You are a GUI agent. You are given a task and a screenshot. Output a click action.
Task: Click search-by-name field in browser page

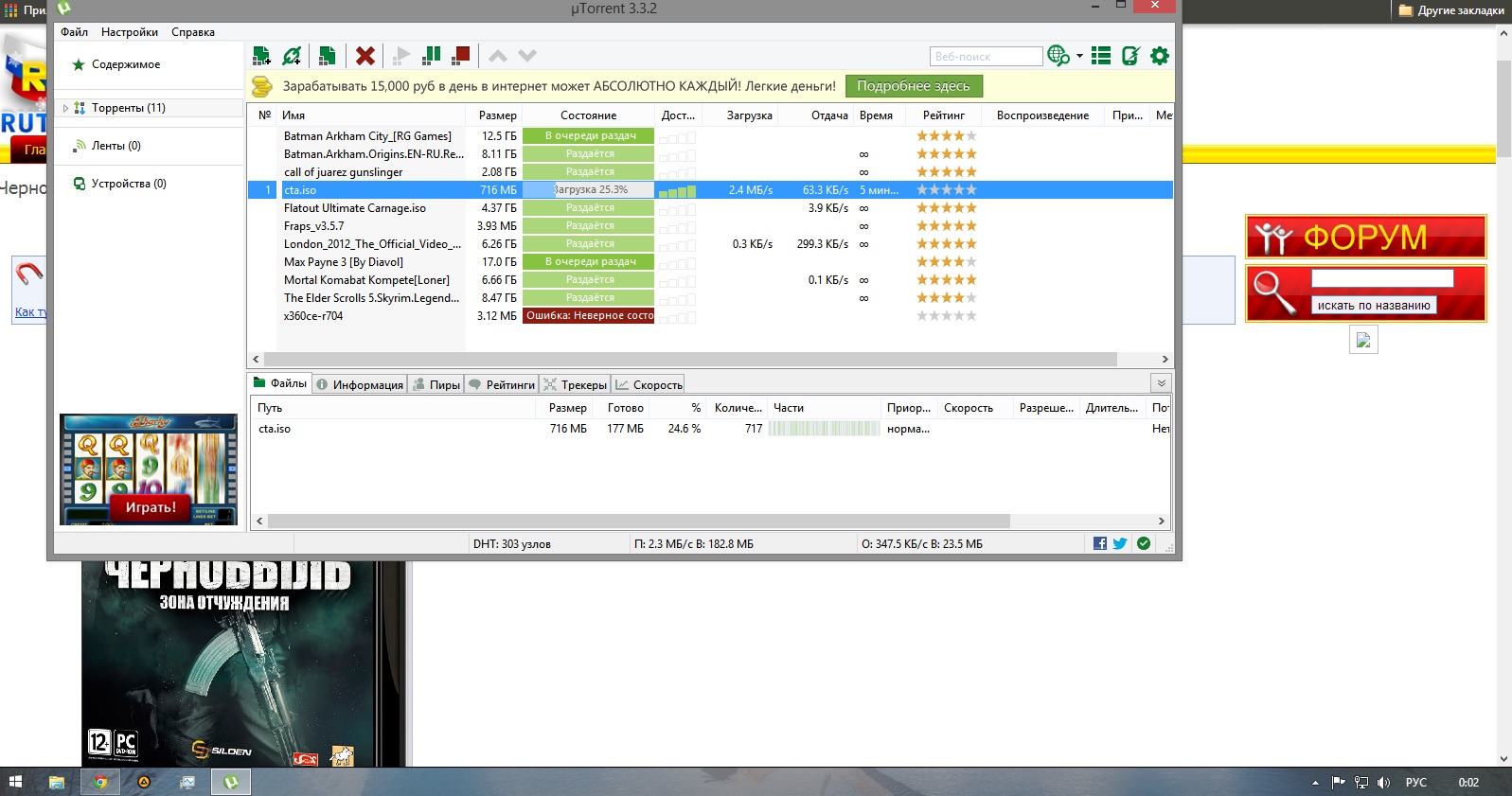(x=1382, y=278)
